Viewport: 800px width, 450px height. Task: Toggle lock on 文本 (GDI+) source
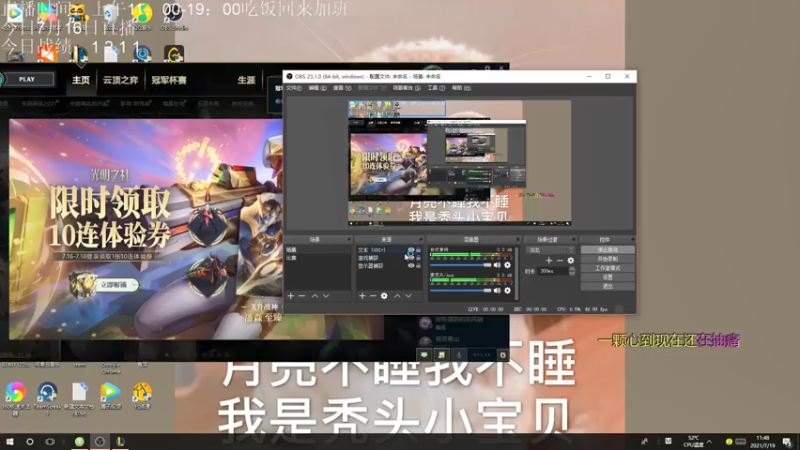[418, 250]
